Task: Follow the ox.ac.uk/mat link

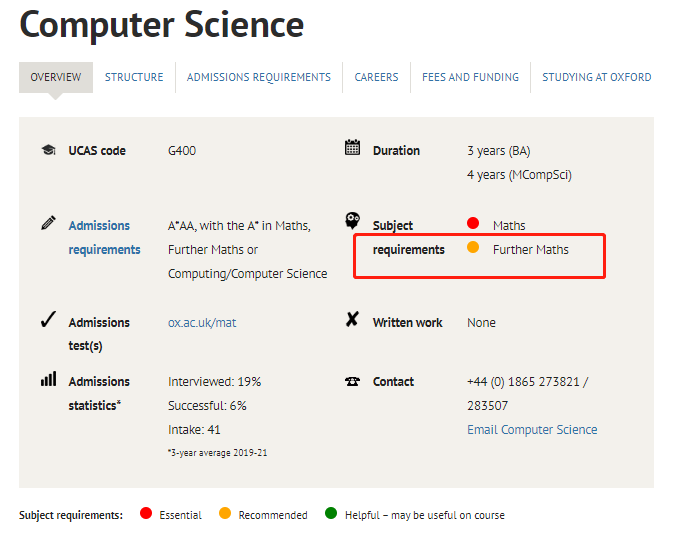Action: pyautogui.click(x=202, y=323)
